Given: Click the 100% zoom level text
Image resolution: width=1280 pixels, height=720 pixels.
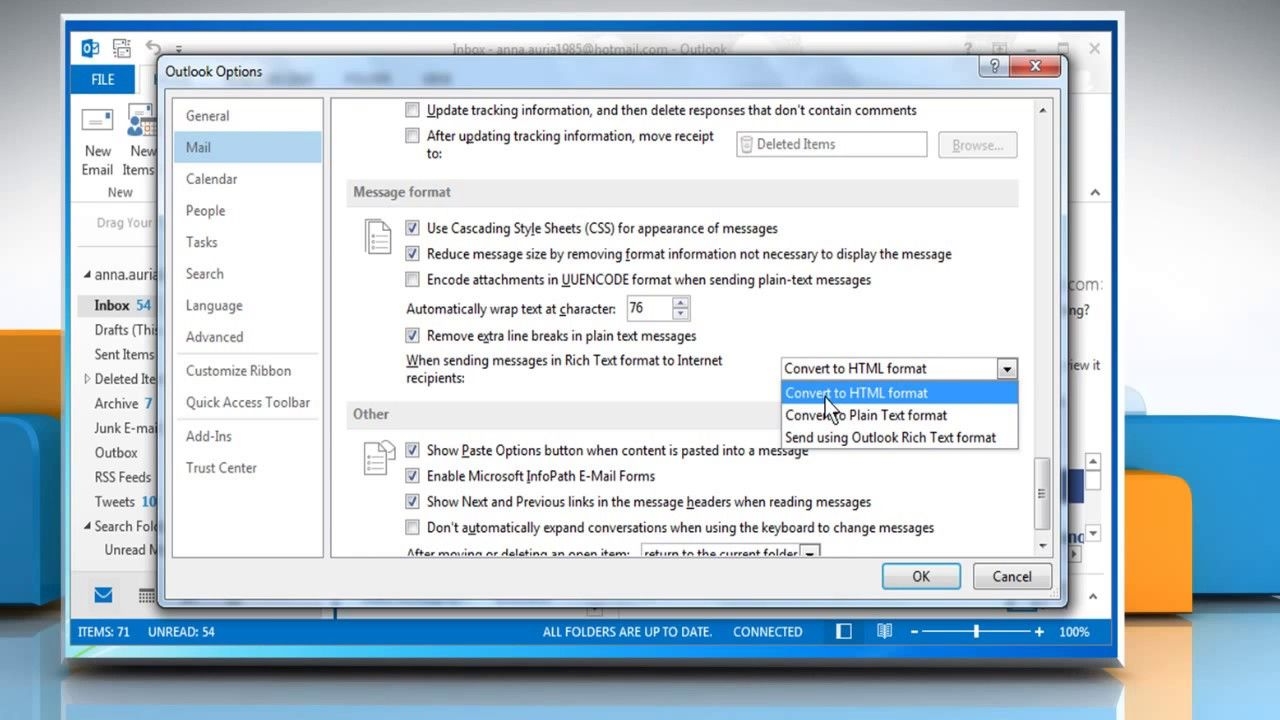Looking at the screenshot, I should 1074,632.
